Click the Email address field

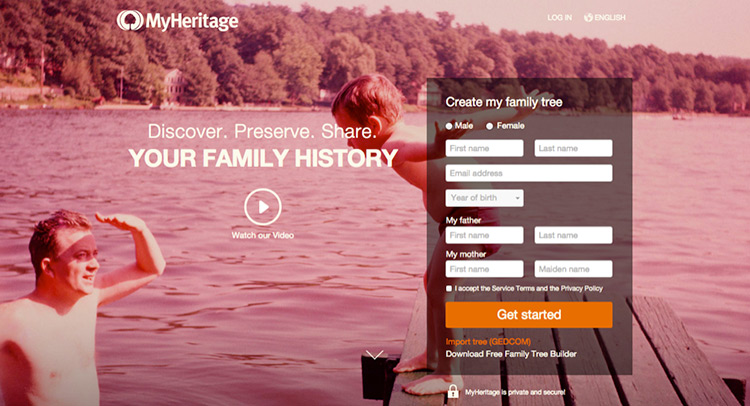[x=529, y=173]
